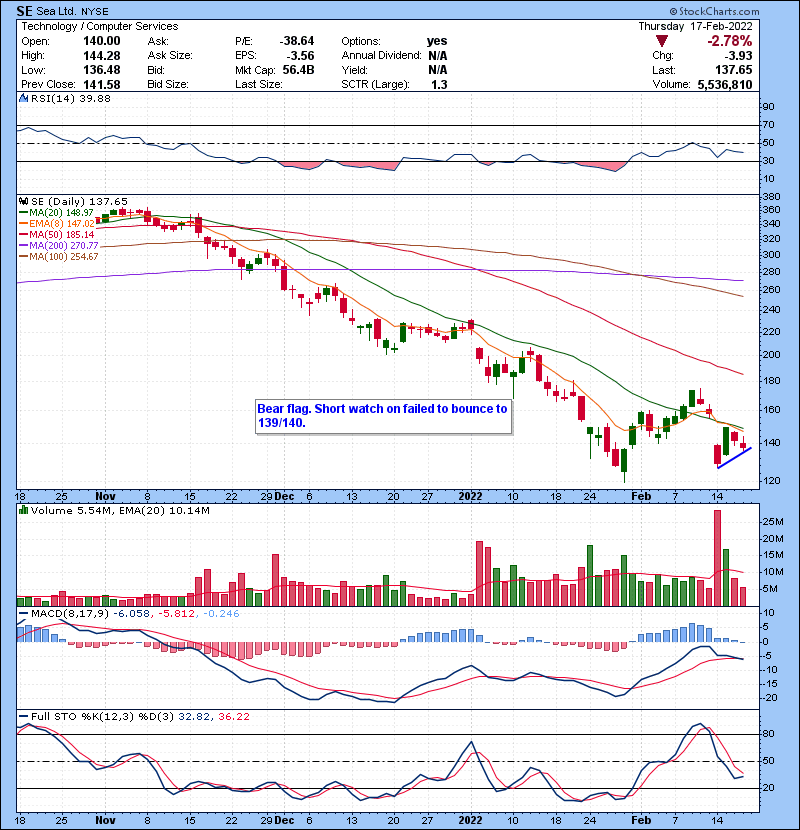Screen dimensions: 800x830
Task: Click the orange "EMA(8) 147.02" legend entry
Action: click(x=57, y=223)
